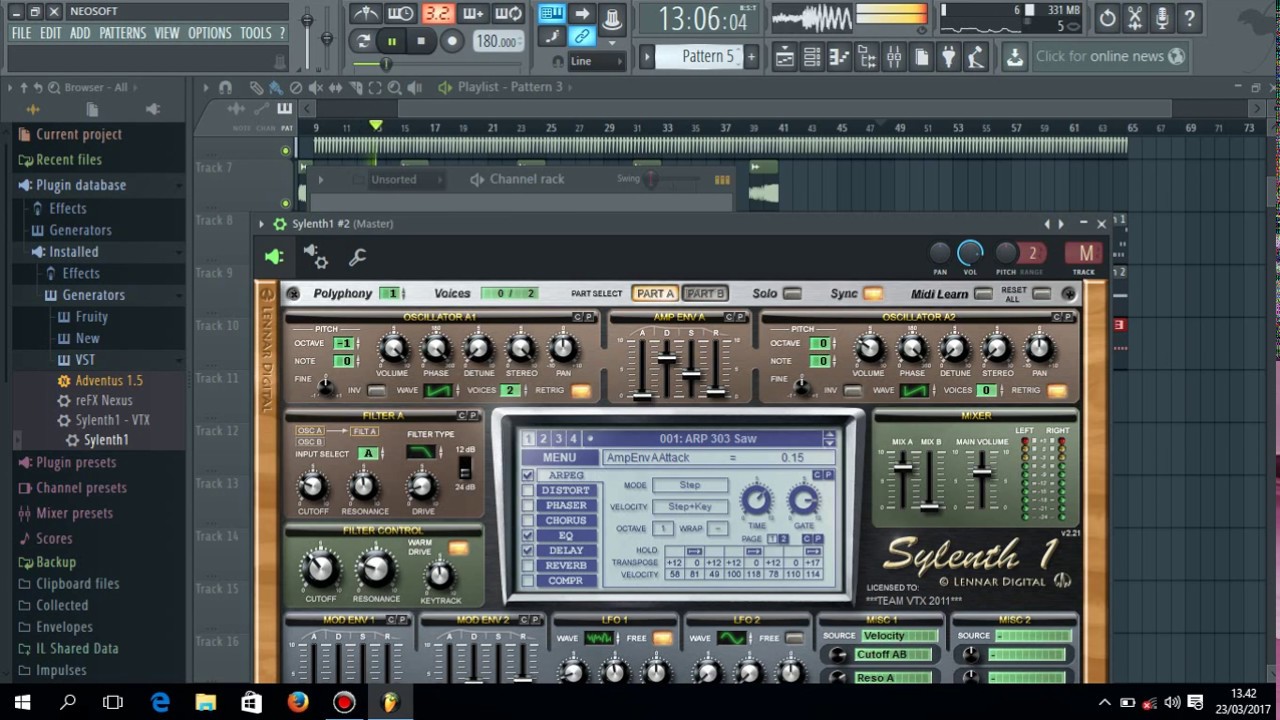Open Firefox from the taskbar
The image size is (1280, 720).
tap(298, 703)
